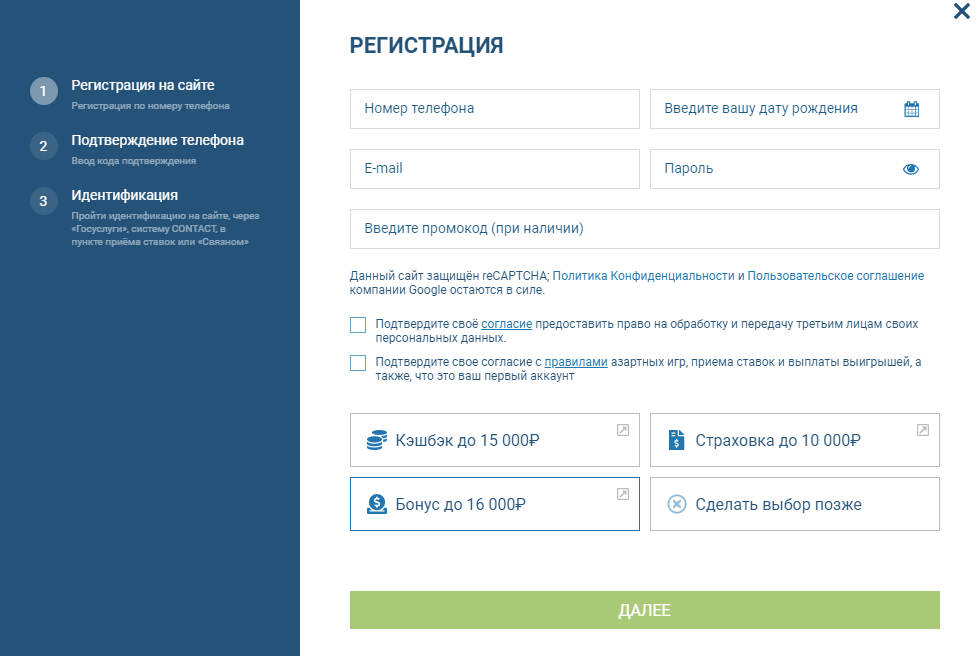Click Подтверждение телефона step title

[157, 140]
